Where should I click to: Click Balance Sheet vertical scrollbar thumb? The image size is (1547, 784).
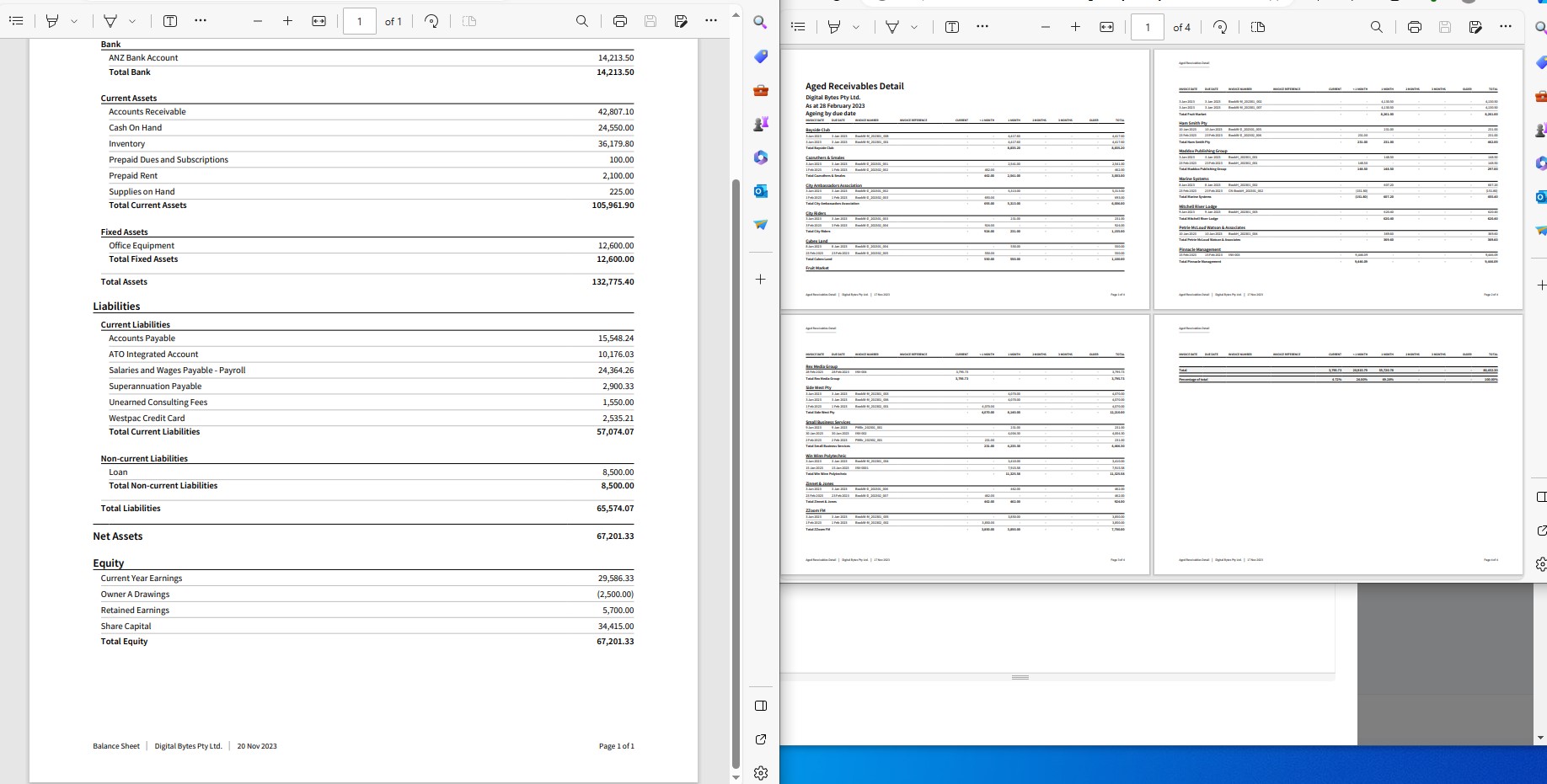pos(736,476)
